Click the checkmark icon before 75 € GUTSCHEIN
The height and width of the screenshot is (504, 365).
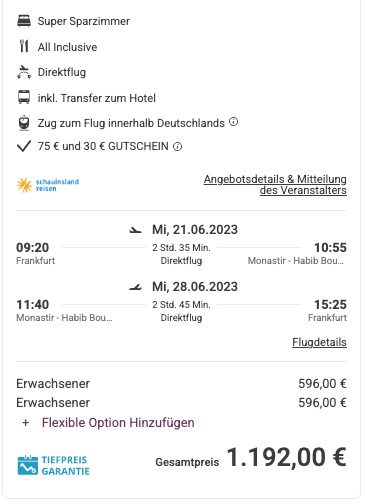[x=24, y=146]
